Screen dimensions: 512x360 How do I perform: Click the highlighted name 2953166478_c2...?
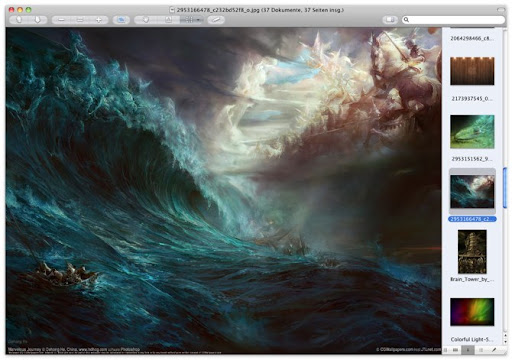(x=472, y=219)
